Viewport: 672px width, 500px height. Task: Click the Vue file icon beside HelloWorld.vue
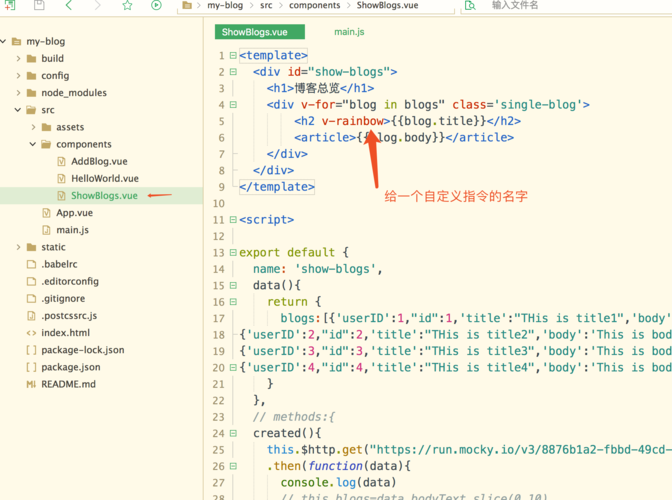[61, 178]
